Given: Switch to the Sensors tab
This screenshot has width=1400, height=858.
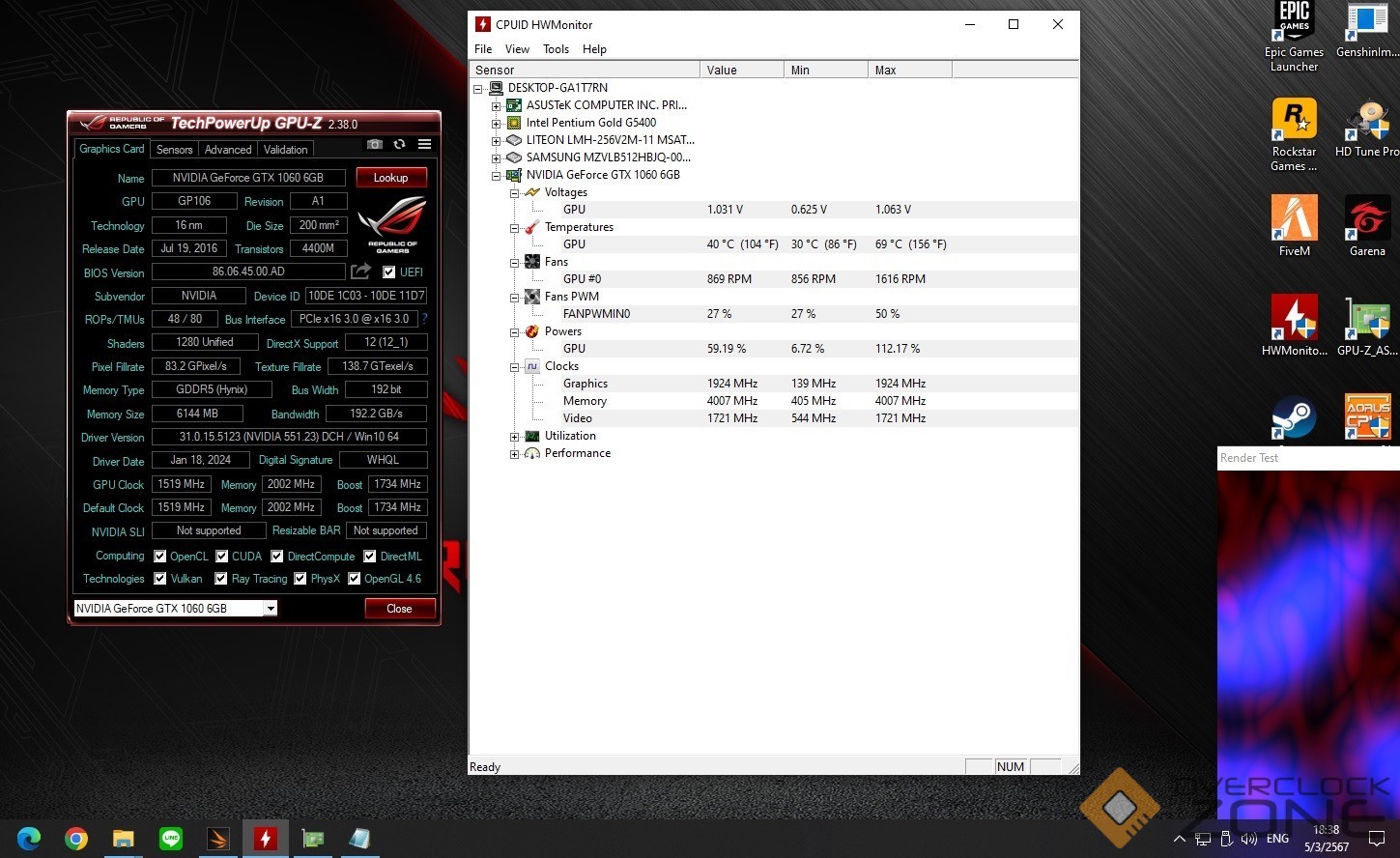Looking at the screenshot, I should [x=174, y=150].
